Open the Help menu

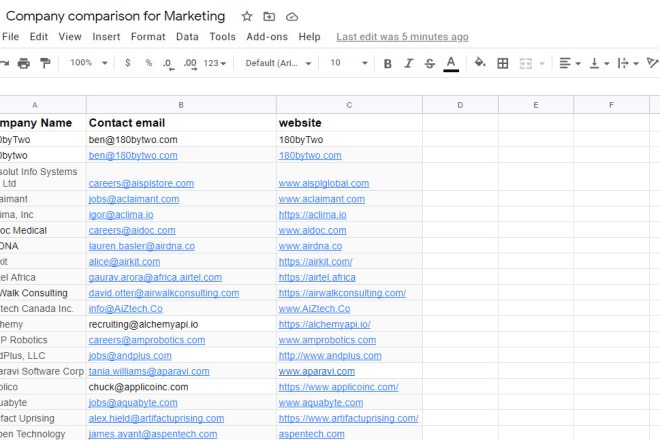tap(309, 37)
